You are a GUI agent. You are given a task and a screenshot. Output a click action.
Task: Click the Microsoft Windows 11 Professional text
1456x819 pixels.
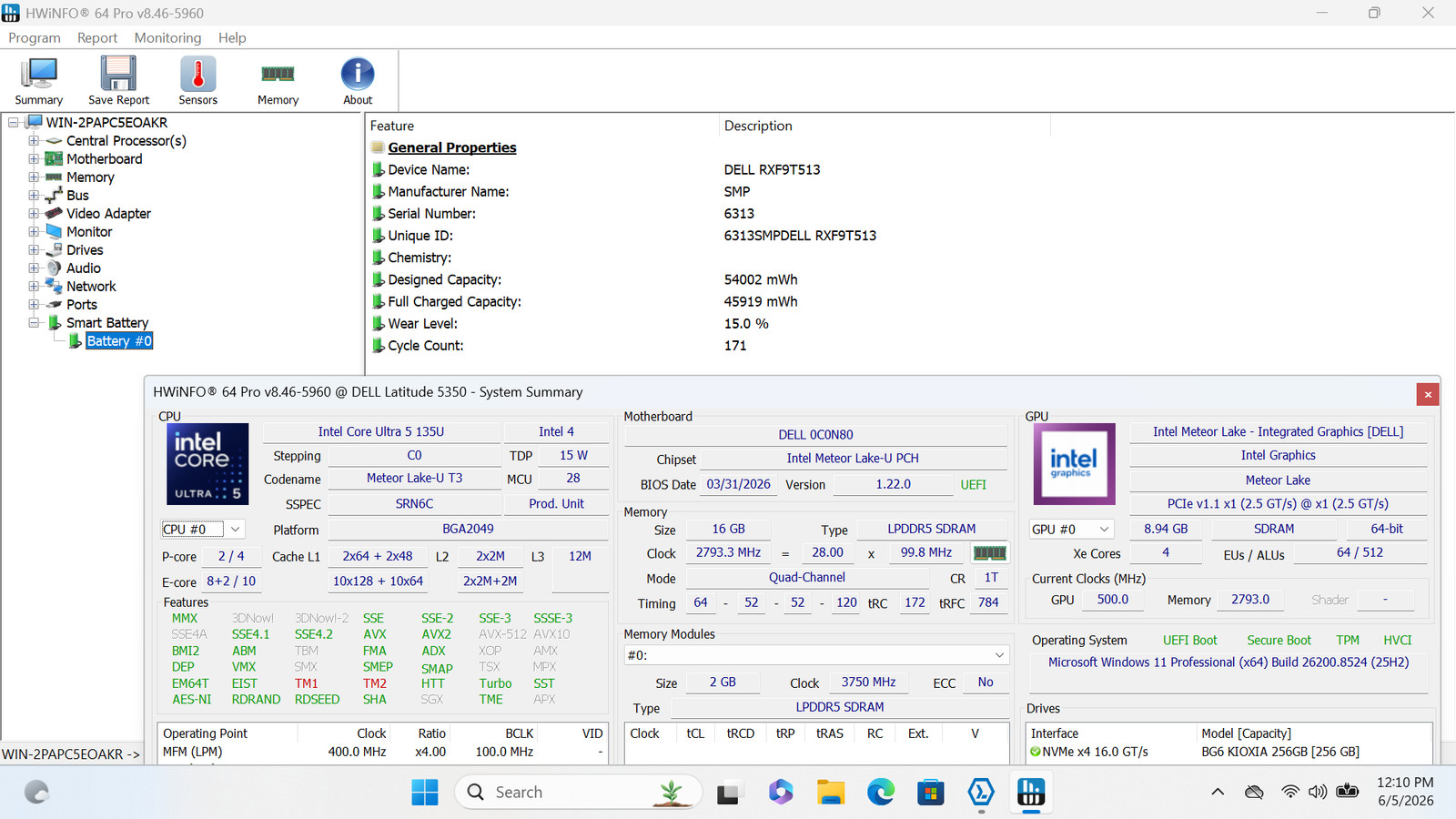pyautogui.click(x=1228, y=662)
